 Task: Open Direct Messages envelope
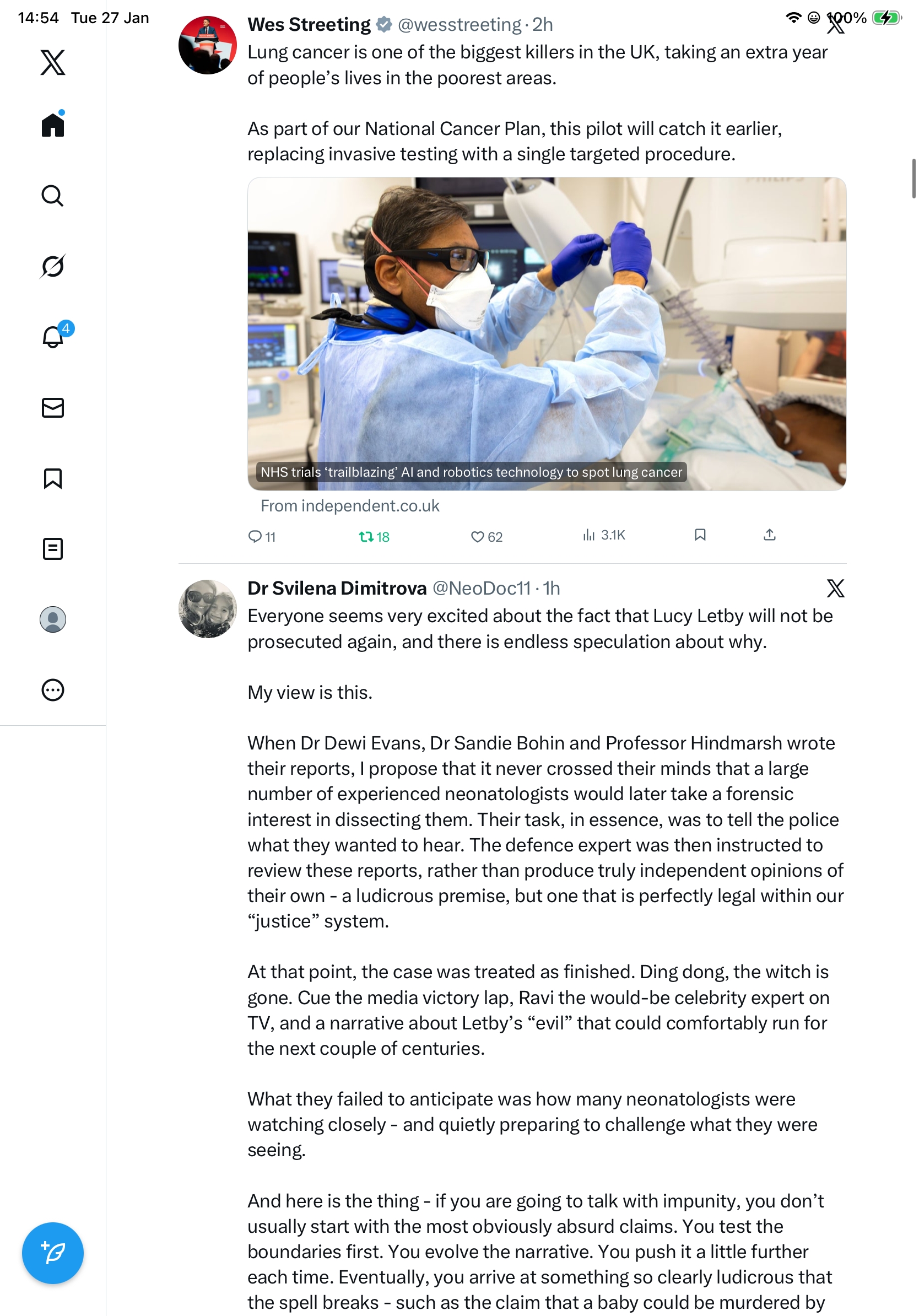(53, 407)
